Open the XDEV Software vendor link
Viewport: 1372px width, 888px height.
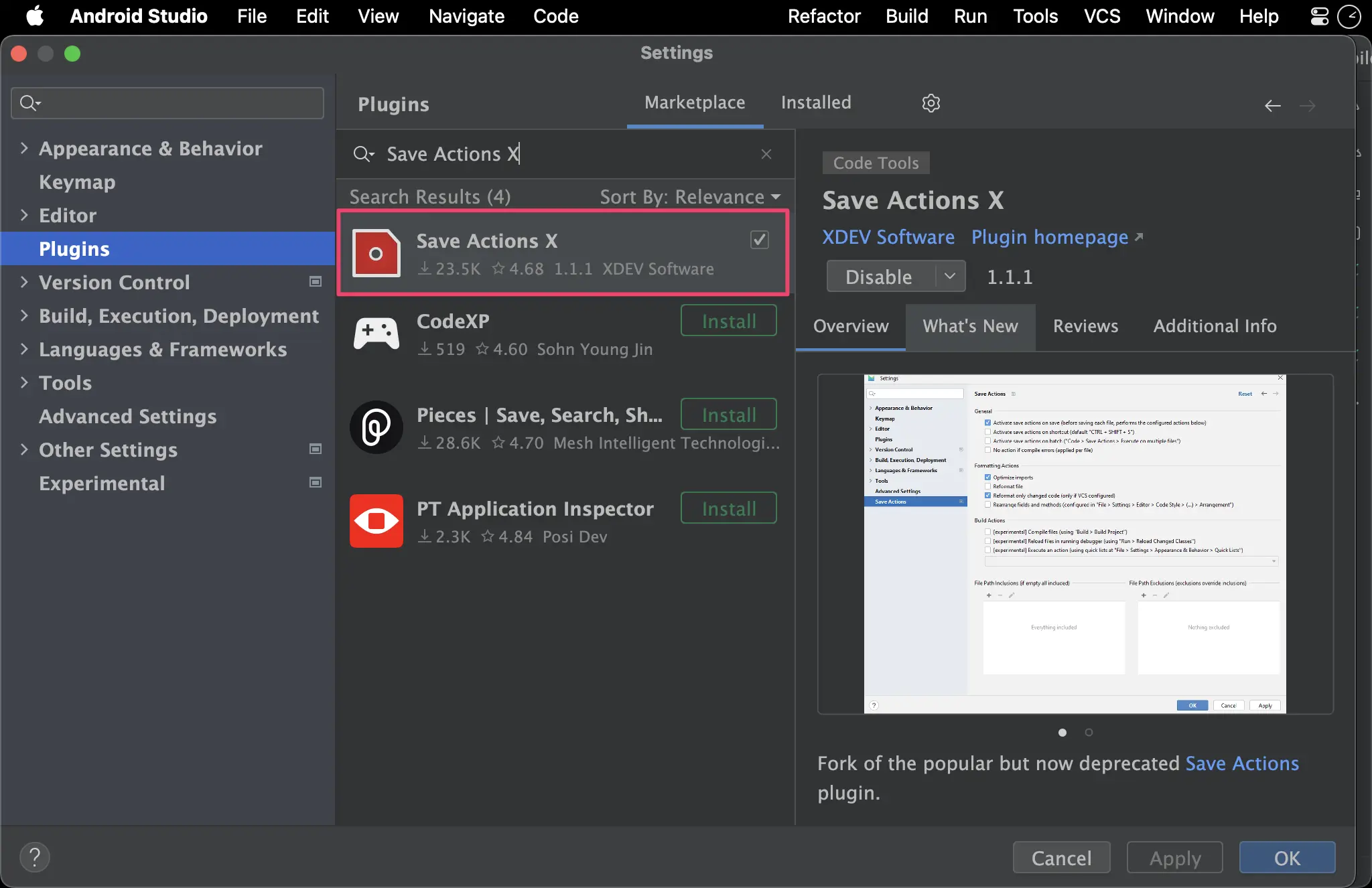888,237
